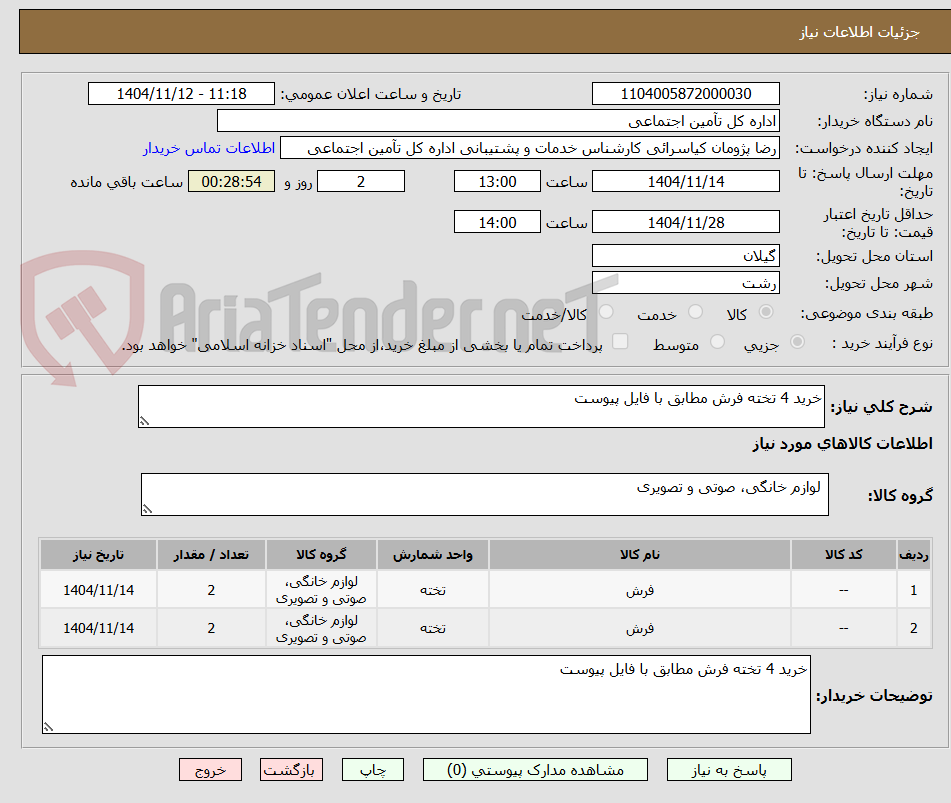The image size is (951, 803).
Task: Click فرش item name in row 2
Action: coord(640,628)
